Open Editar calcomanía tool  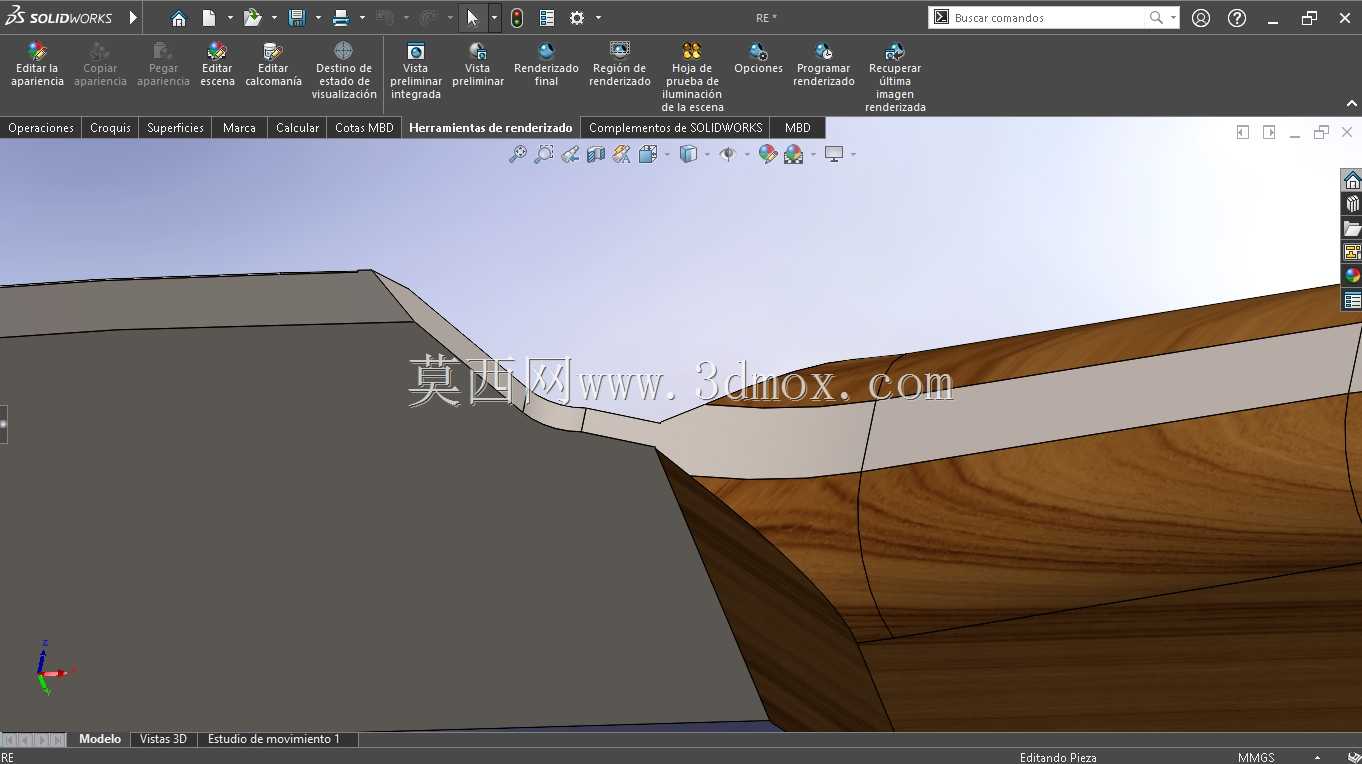click(273, 64)
